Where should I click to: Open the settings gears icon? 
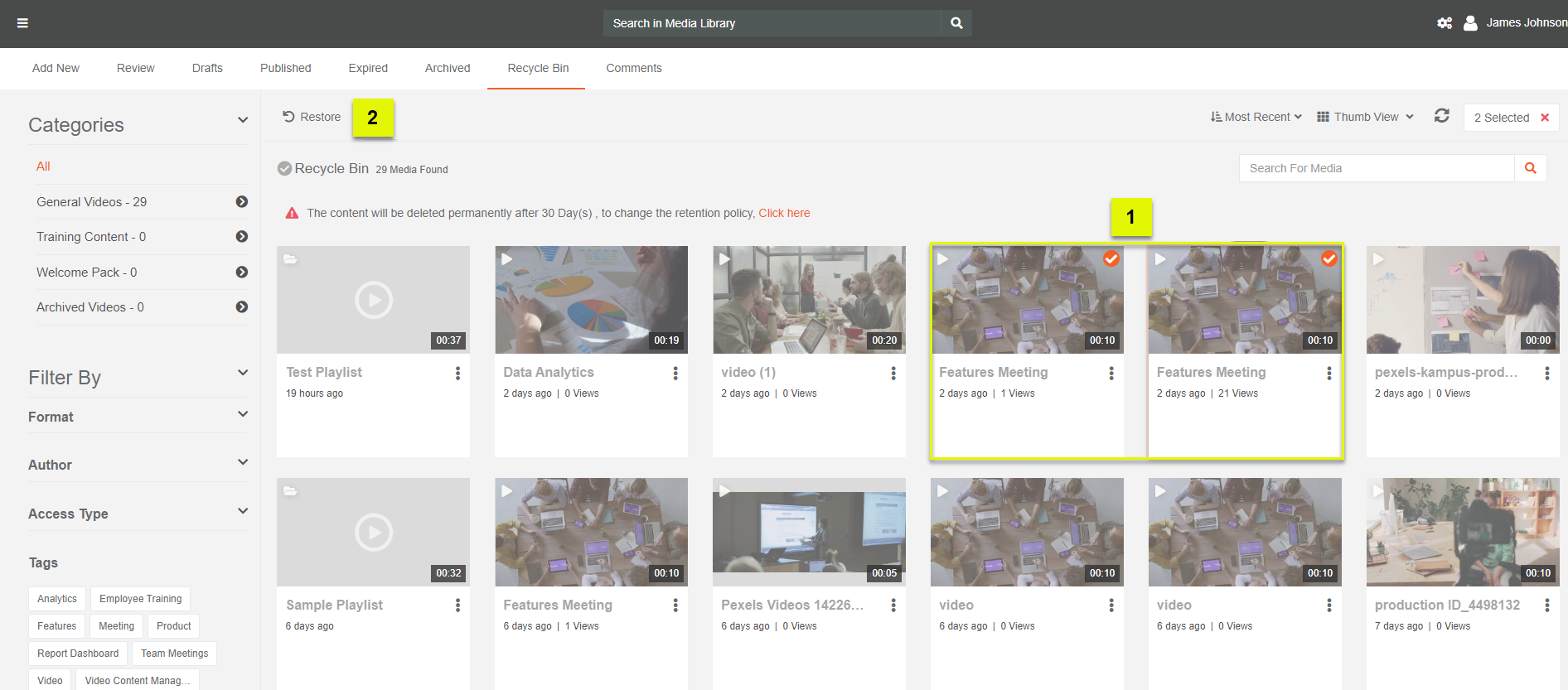[1445, 23]
